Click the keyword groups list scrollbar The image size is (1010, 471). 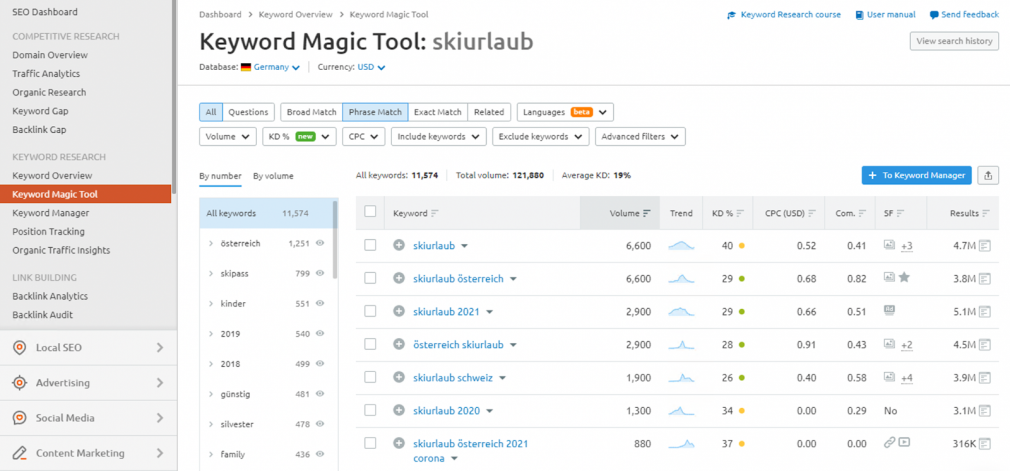pos(335,240)
